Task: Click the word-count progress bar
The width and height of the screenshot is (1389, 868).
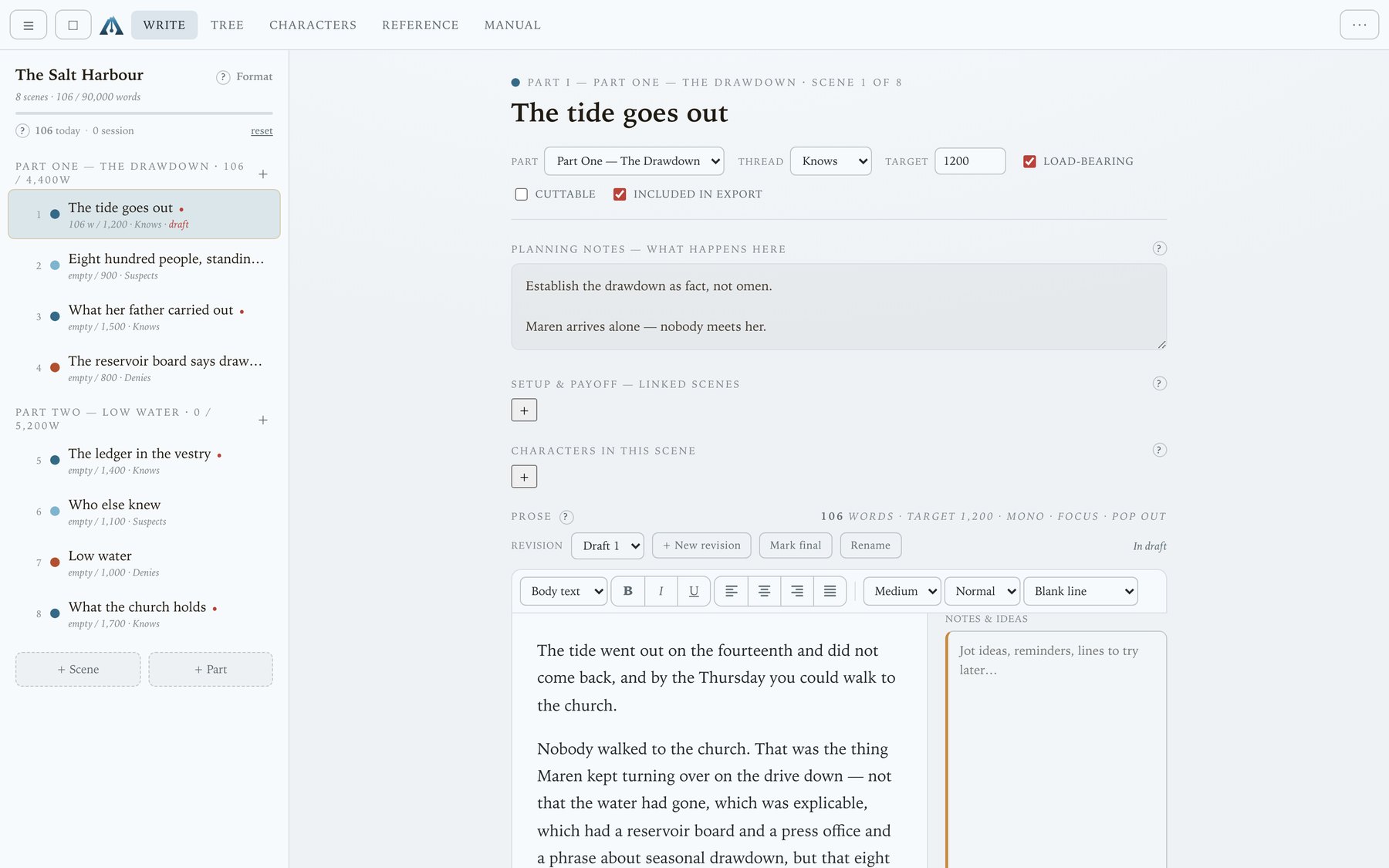Action: coord(144,113)
